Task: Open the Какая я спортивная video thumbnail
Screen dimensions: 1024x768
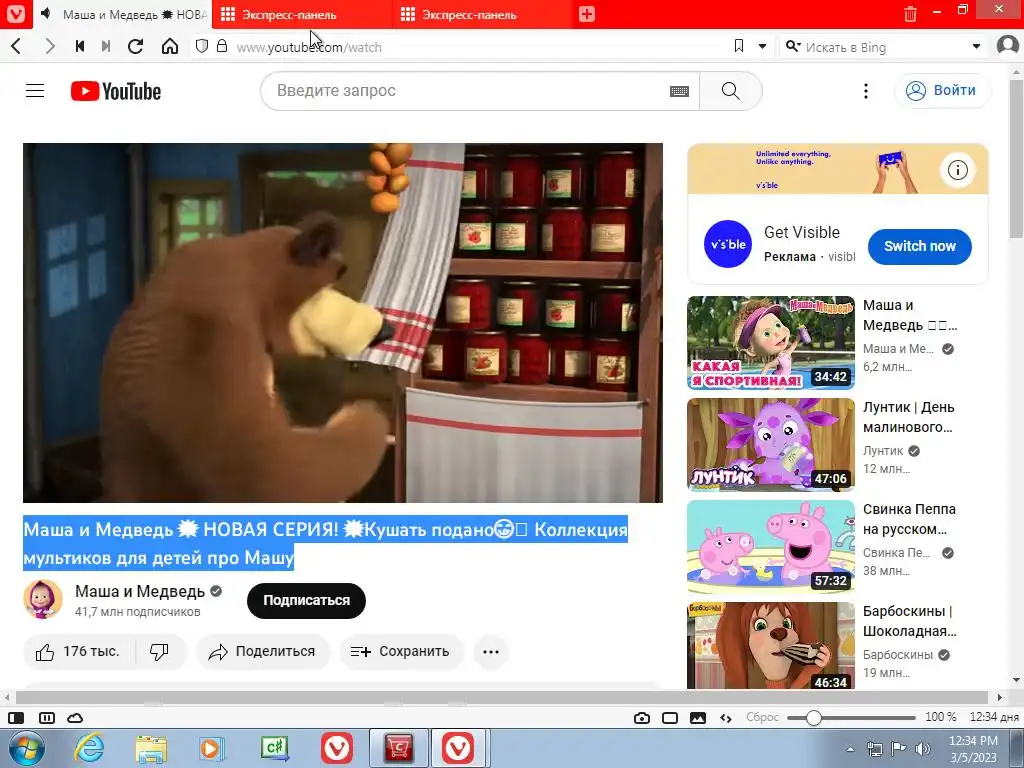Action: pos(771,343)
